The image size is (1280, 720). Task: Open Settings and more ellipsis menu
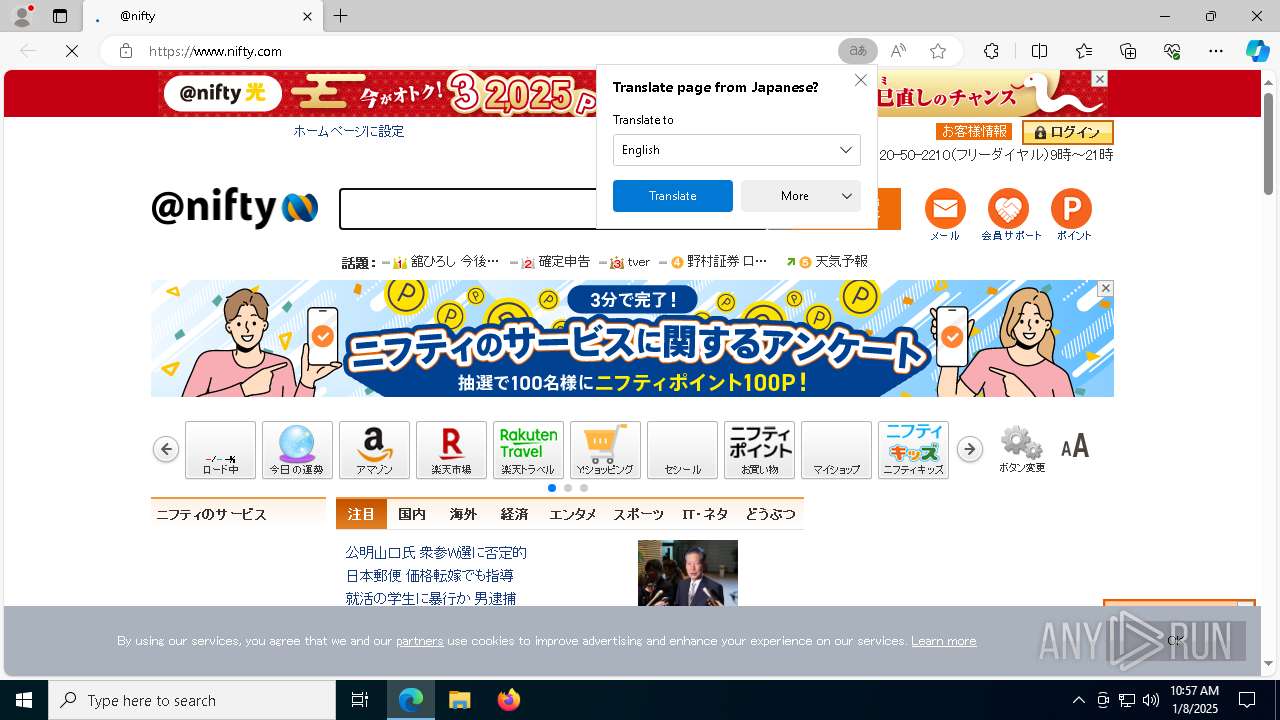pos(1216,51)
